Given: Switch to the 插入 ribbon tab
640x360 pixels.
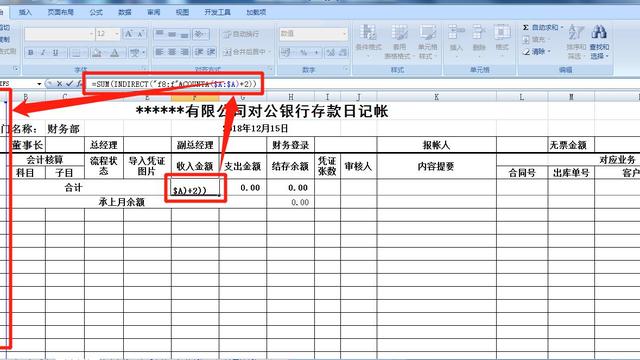Looking at the screenshot, I should coord(25,12).
